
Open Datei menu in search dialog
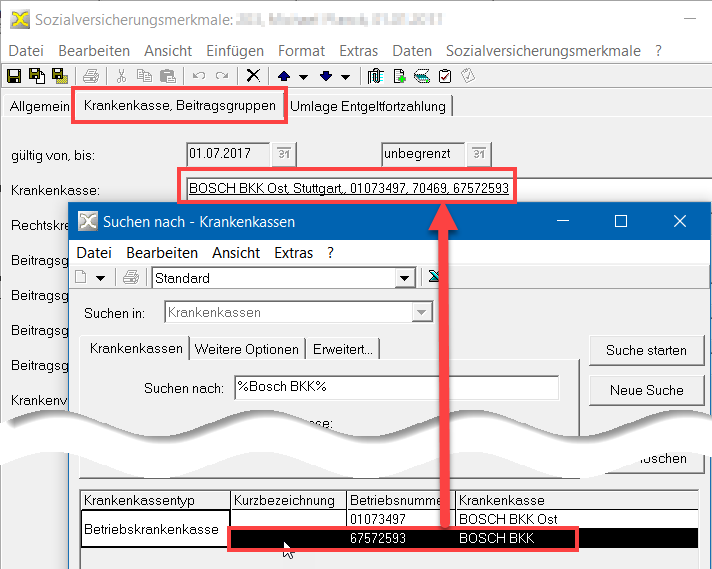pos(94,252)
